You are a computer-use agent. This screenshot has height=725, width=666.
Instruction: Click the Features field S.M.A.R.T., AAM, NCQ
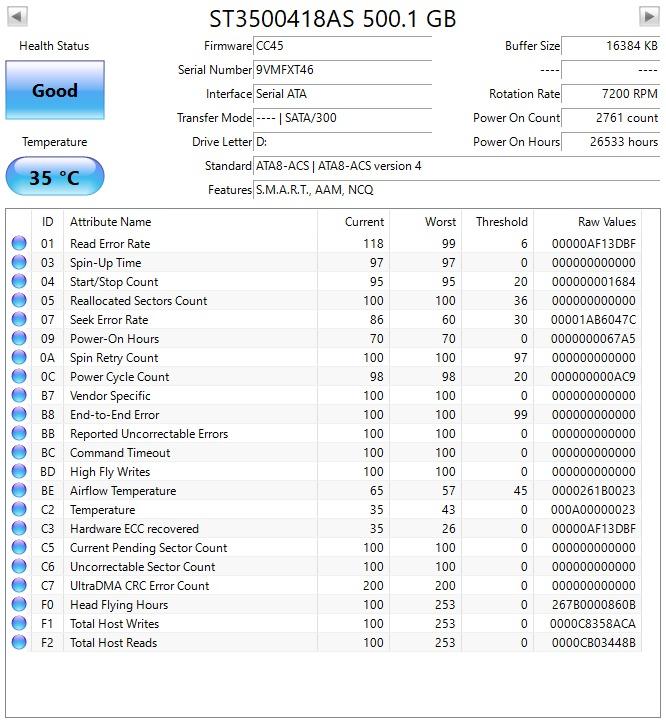point(456,190)
